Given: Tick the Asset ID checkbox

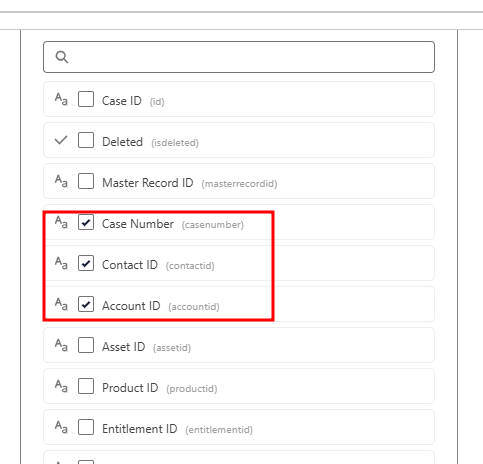Looking at the screenshot, I should coord(86,345).
